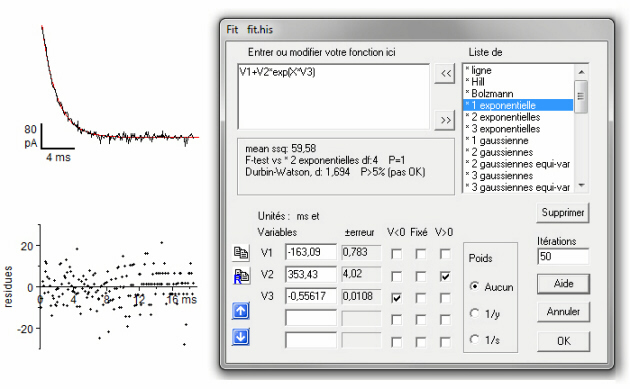Click the empty fourth variable field
The width and height of the screenshot is (630, 389).
[x=311, y=318]
